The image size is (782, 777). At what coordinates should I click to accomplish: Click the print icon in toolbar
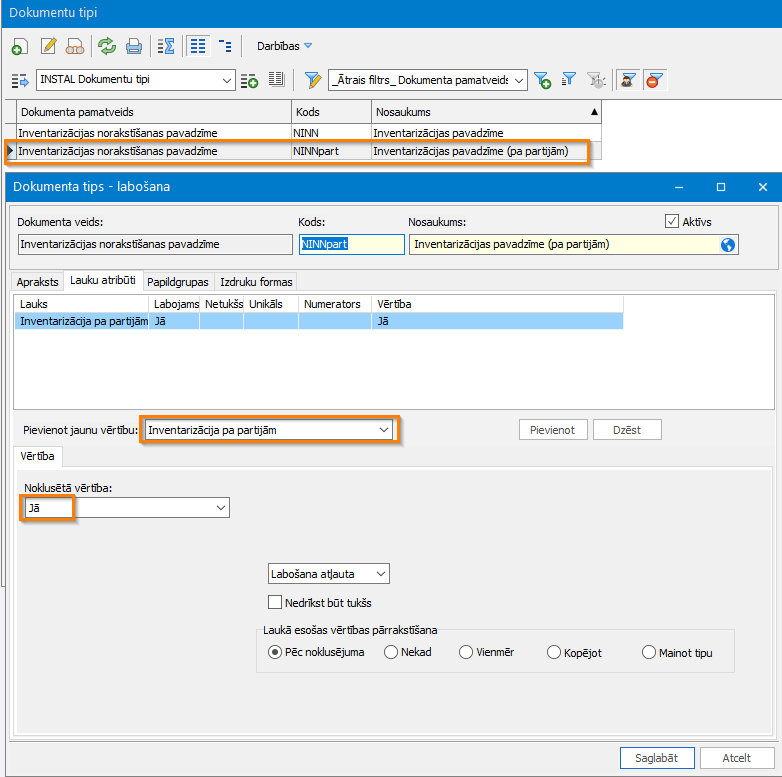[133, 46]
